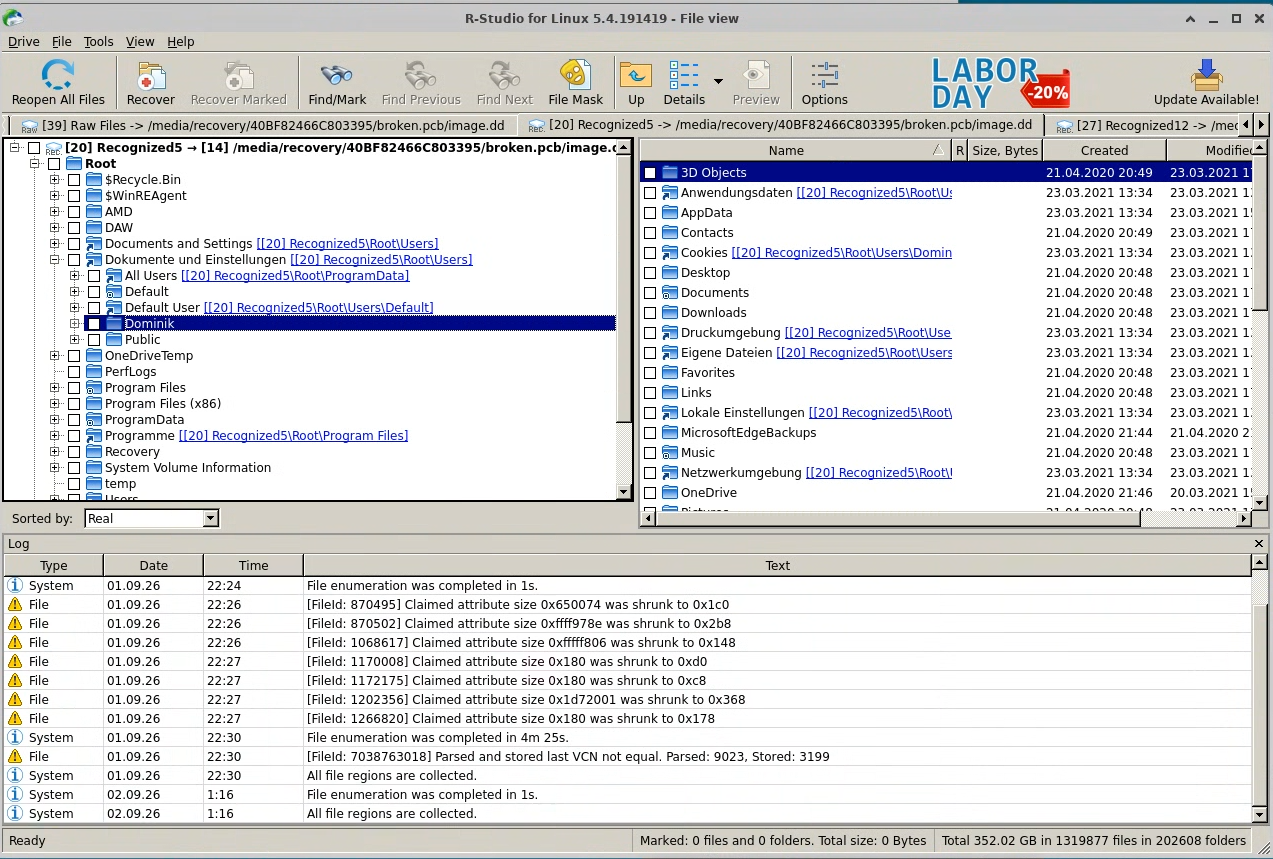This screenshot has height=859, width=1273.
Task: Click the file list horizontal scrollbar left arrow
Action: [647, 518]
